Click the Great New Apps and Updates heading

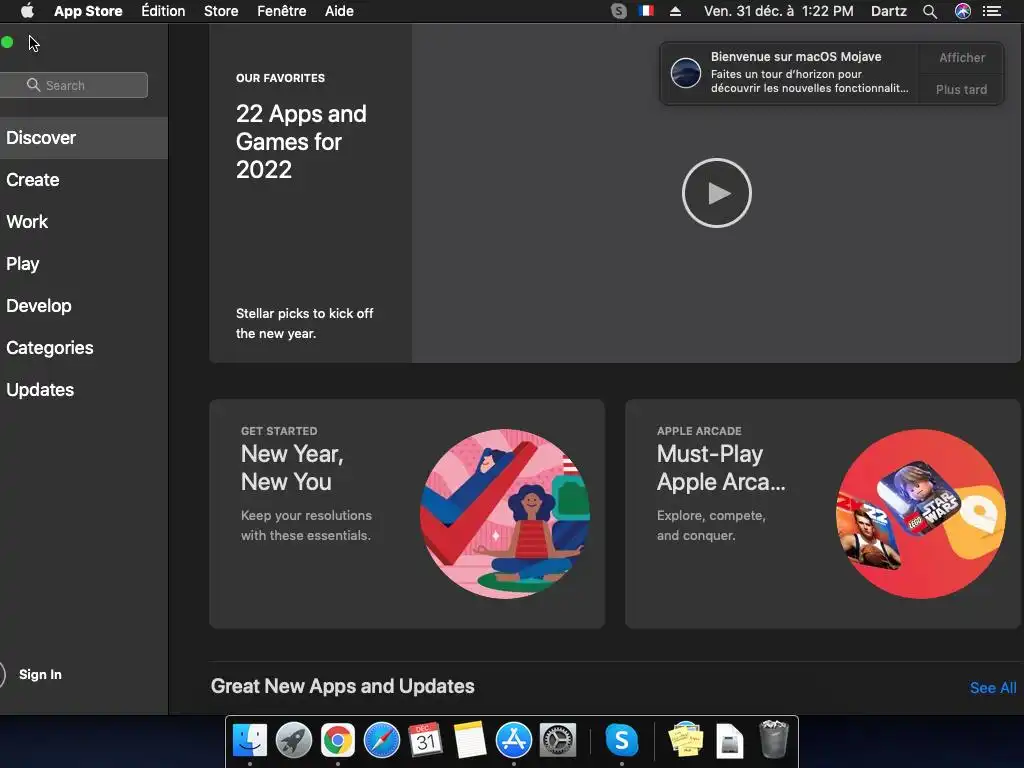click(x=343, y=686)
